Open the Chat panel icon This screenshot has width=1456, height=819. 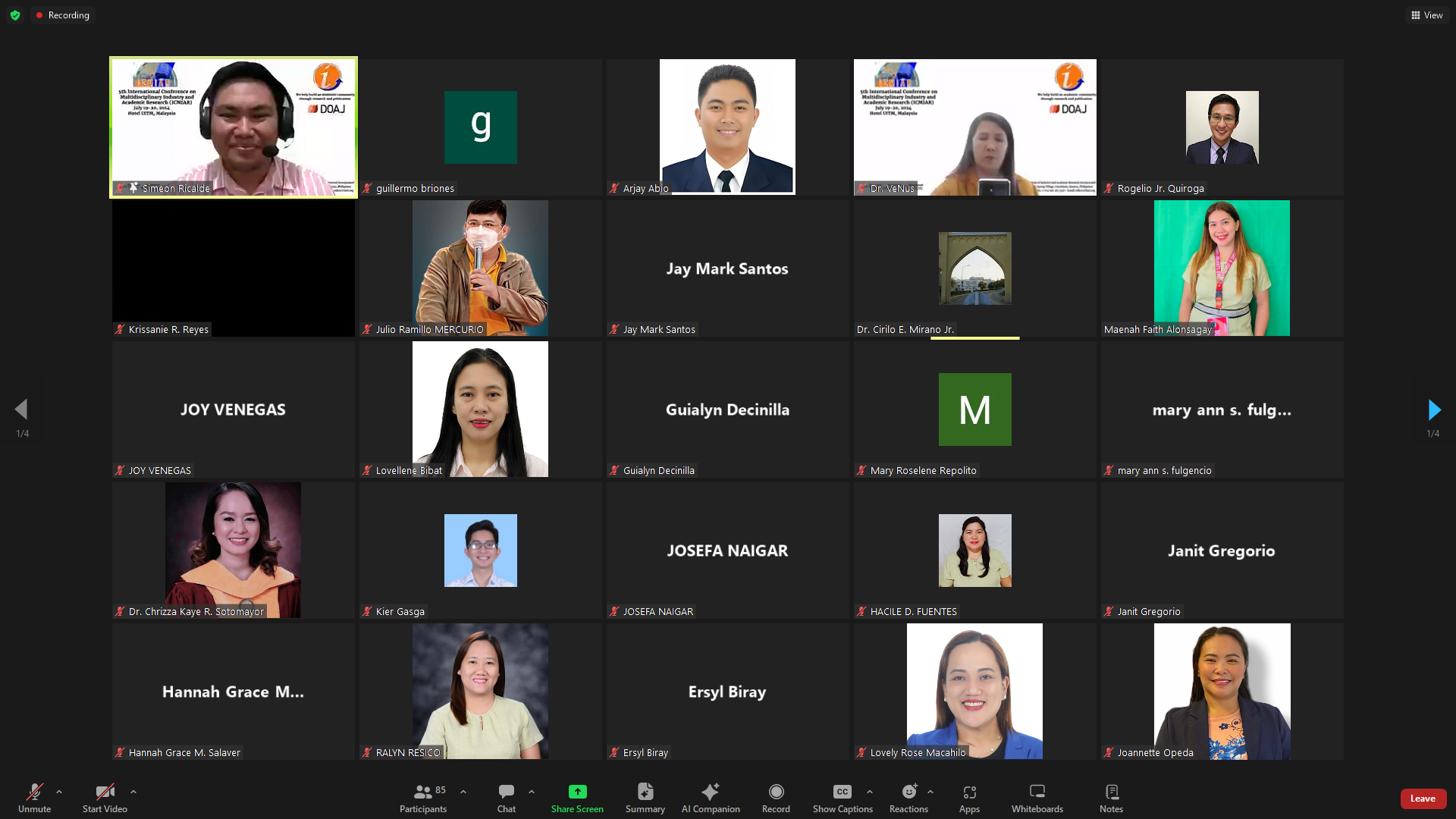[506, 792]
